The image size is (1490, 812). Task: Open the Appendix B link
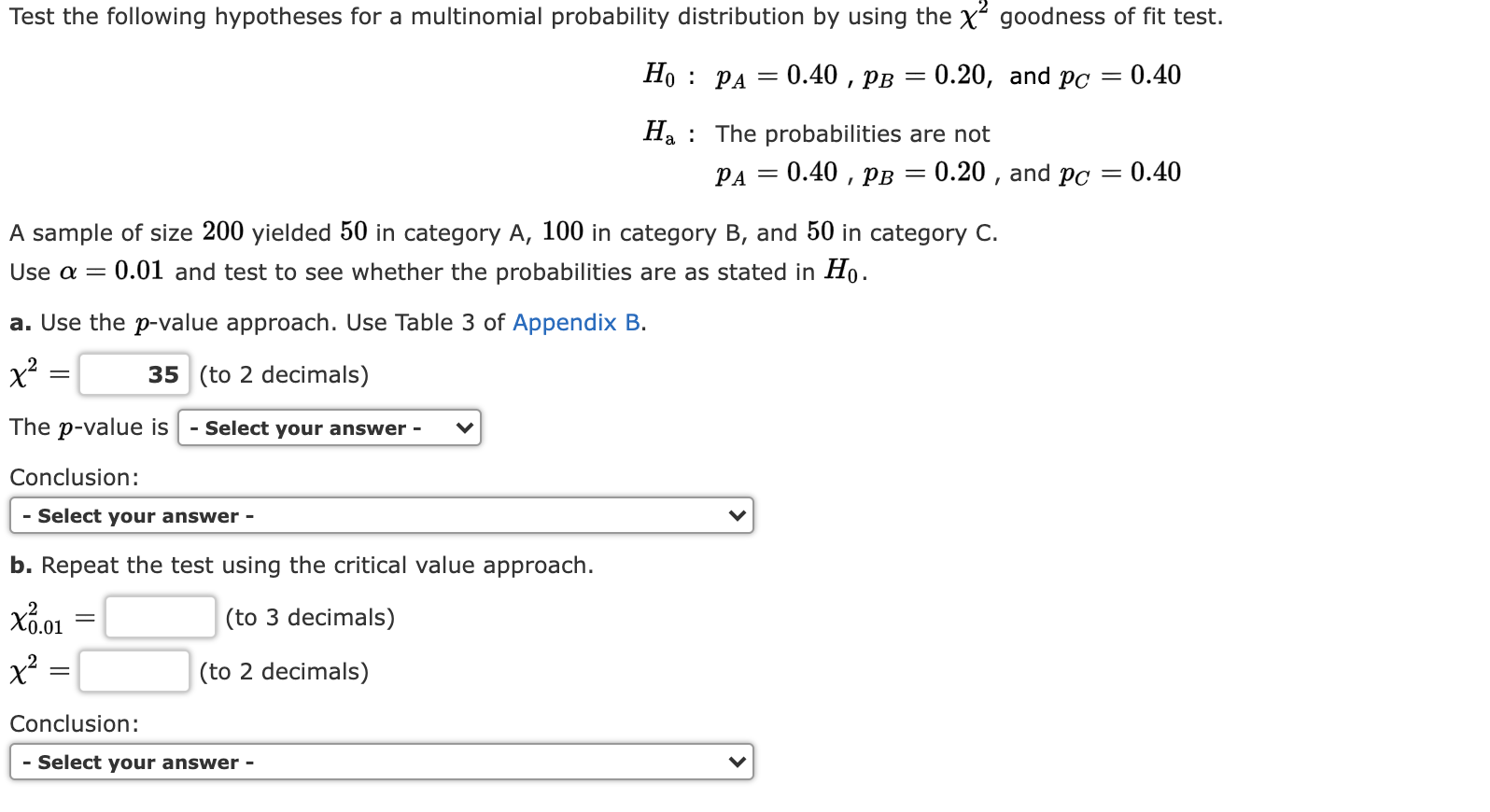[576, 322]
